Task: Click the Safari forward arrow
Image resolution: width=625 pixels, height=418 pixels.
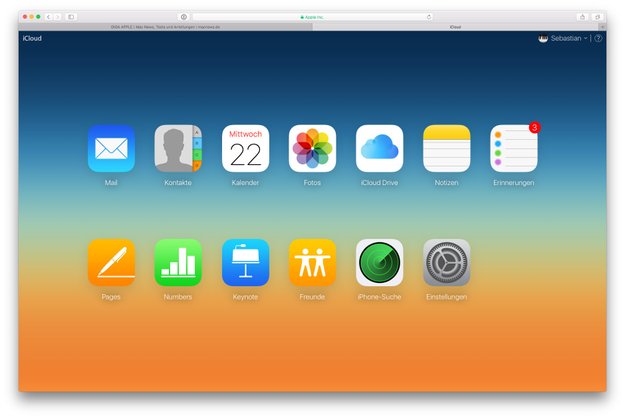Action: point(57,17)
